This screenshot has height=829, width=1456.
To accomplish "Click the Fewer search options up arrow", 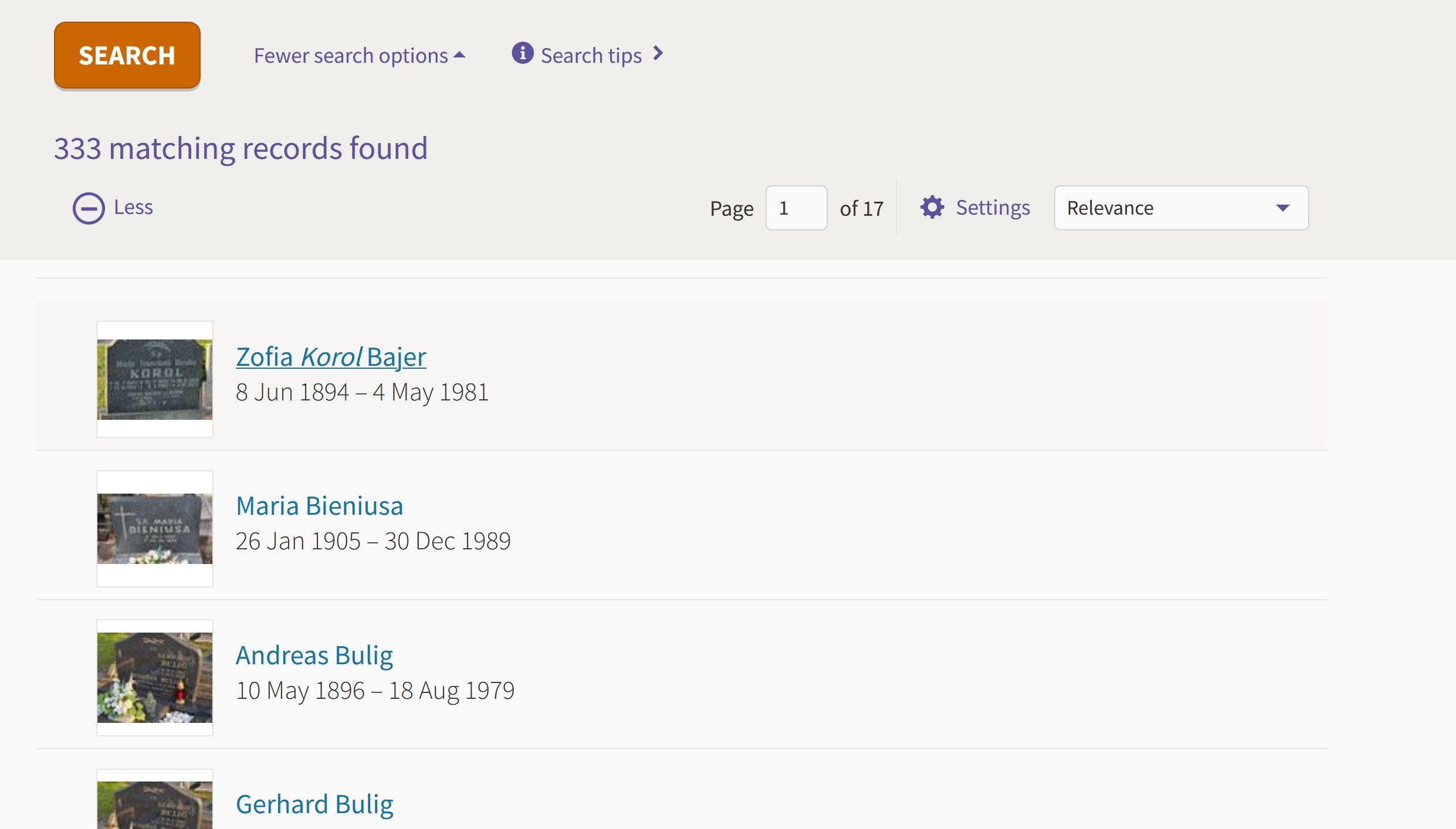I will pyautogui.click(x=460, y=55).
